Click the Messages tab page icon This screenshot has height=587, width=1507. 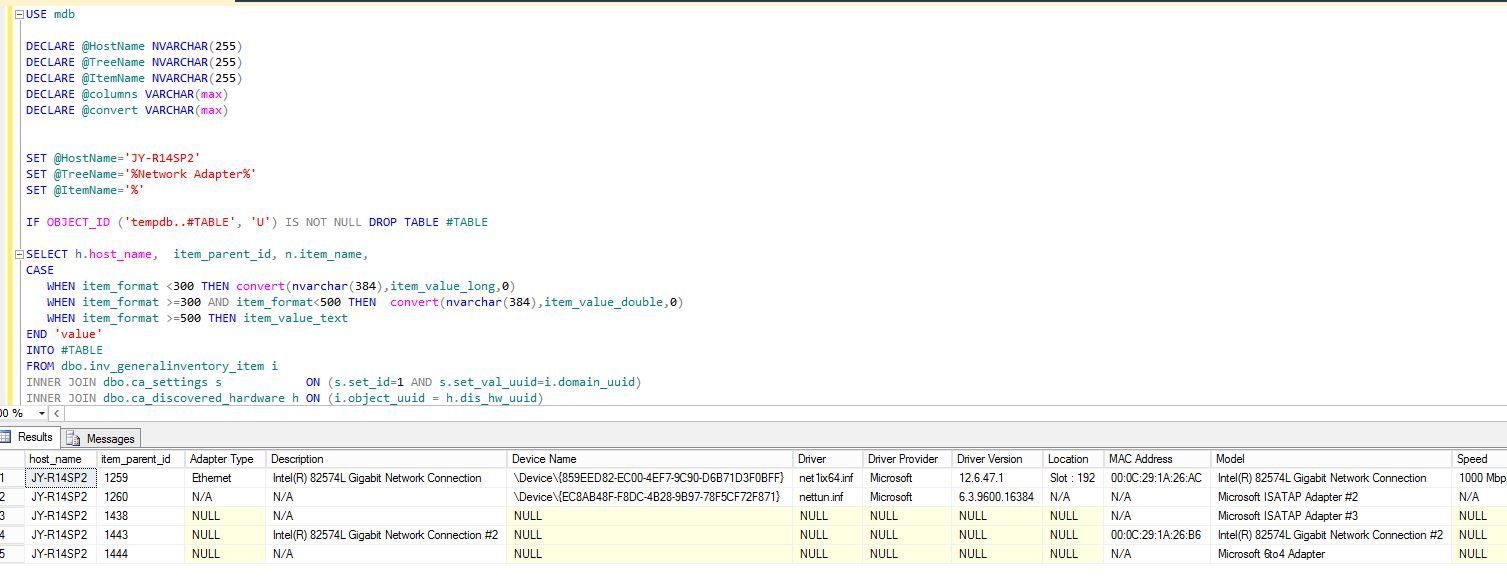pyautogui.click(x=74, y=438)
